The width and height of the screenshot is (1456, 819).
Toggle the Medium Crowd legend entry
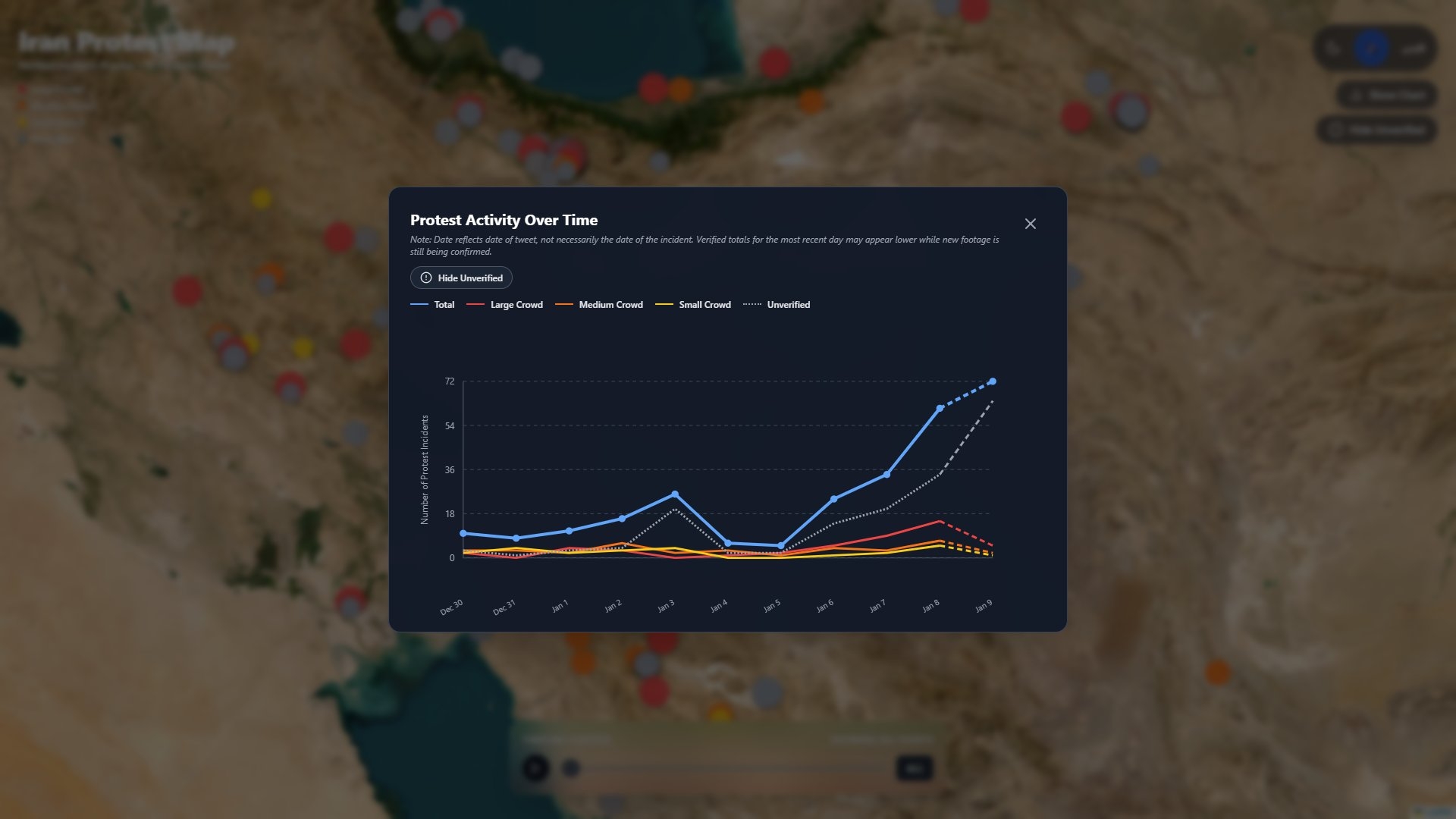[x=599, y=305]
